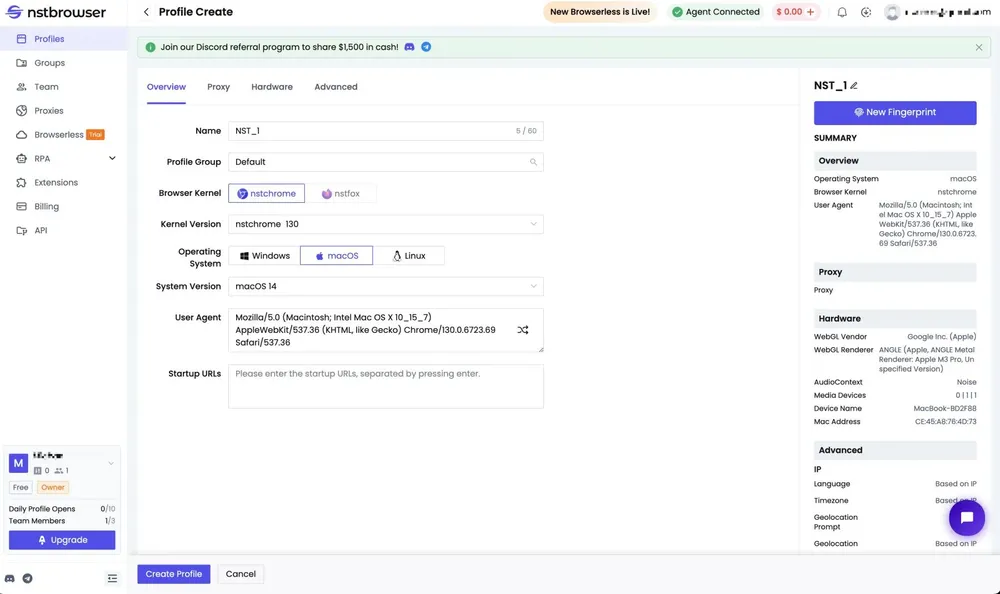Screen dimensions: 1000x594
Task: Choose Linux as the operating system
Action: pos(409,256)
